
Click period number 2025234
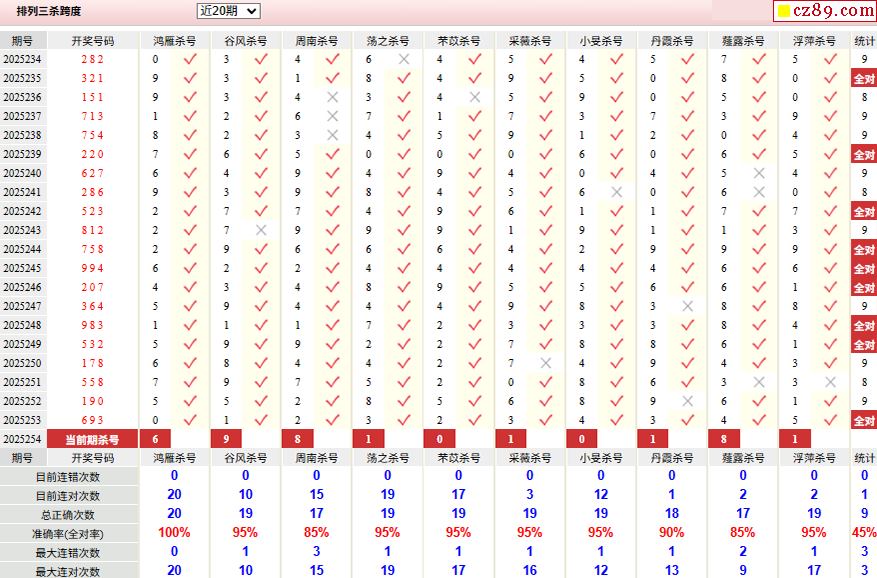(x=22, y=59)
